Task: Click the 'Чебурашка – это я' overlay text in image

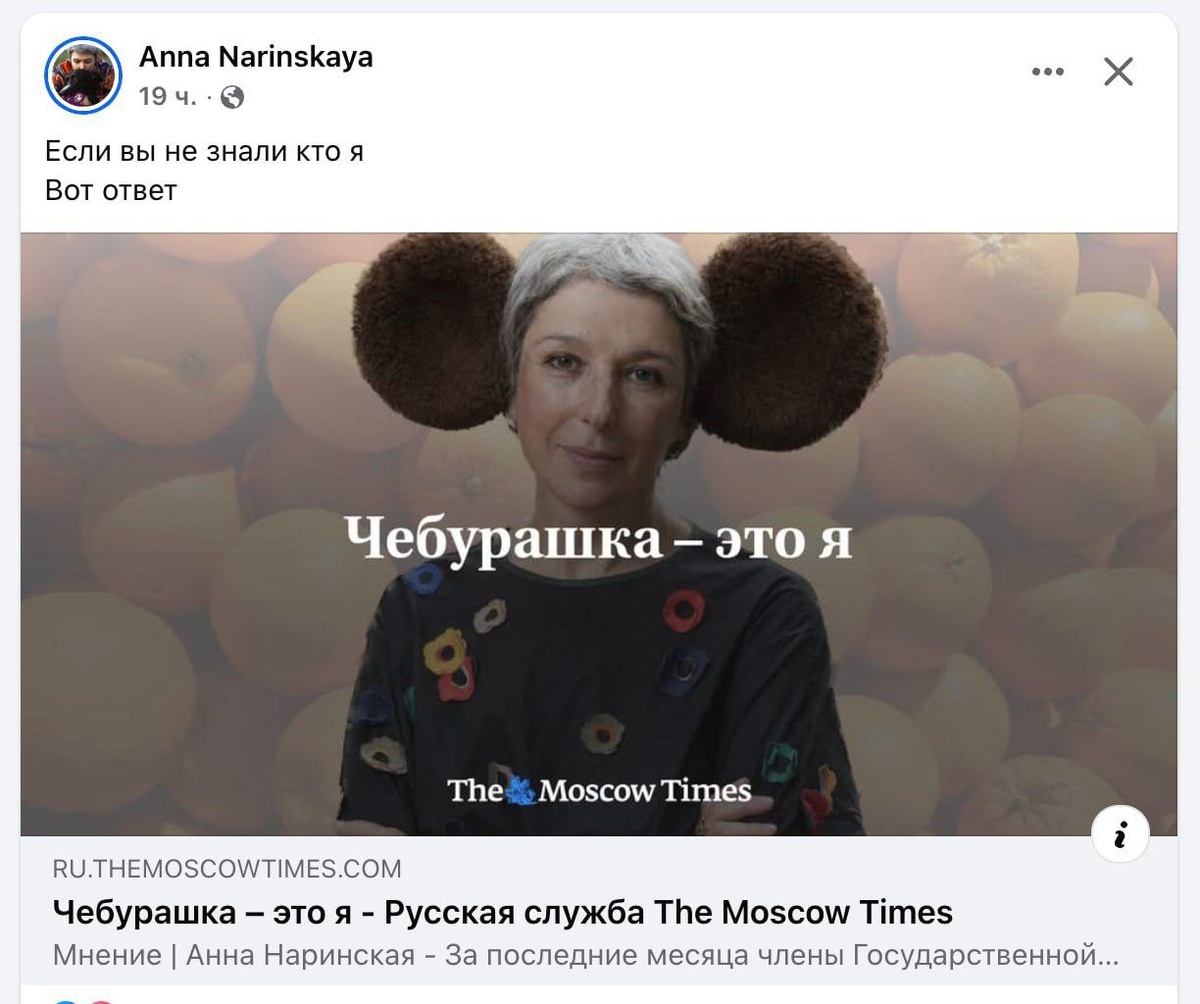Action: tap(598, 540)
